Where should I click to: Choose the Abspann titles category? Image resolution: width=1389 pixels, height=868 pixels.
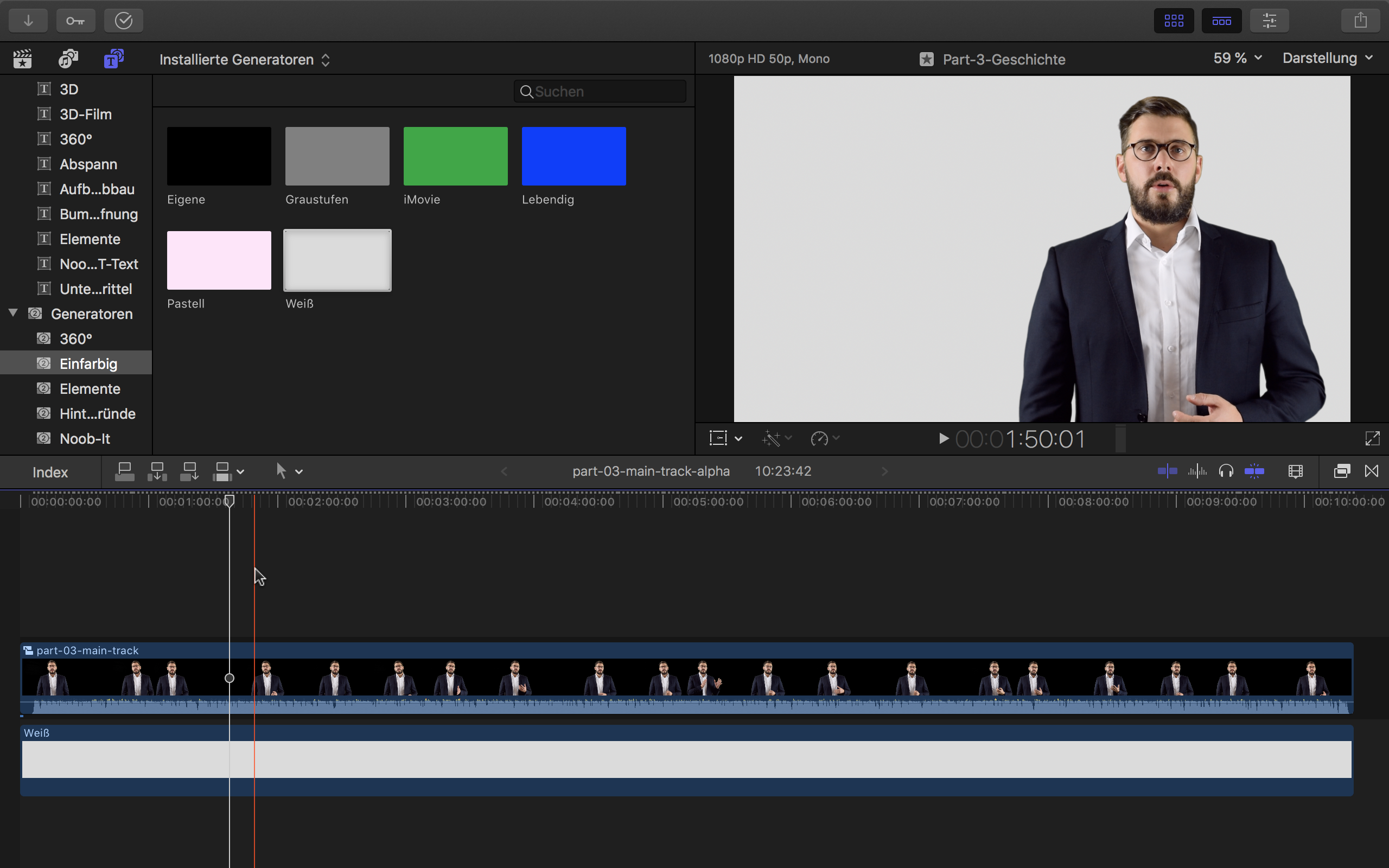point(88,164)
